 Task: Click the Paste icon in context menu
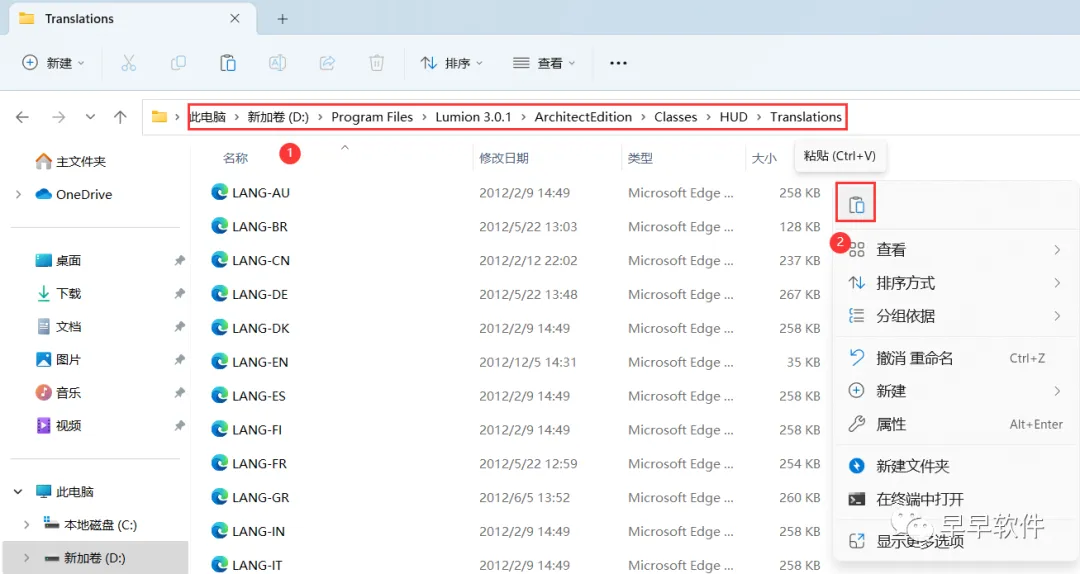point(856,204)
